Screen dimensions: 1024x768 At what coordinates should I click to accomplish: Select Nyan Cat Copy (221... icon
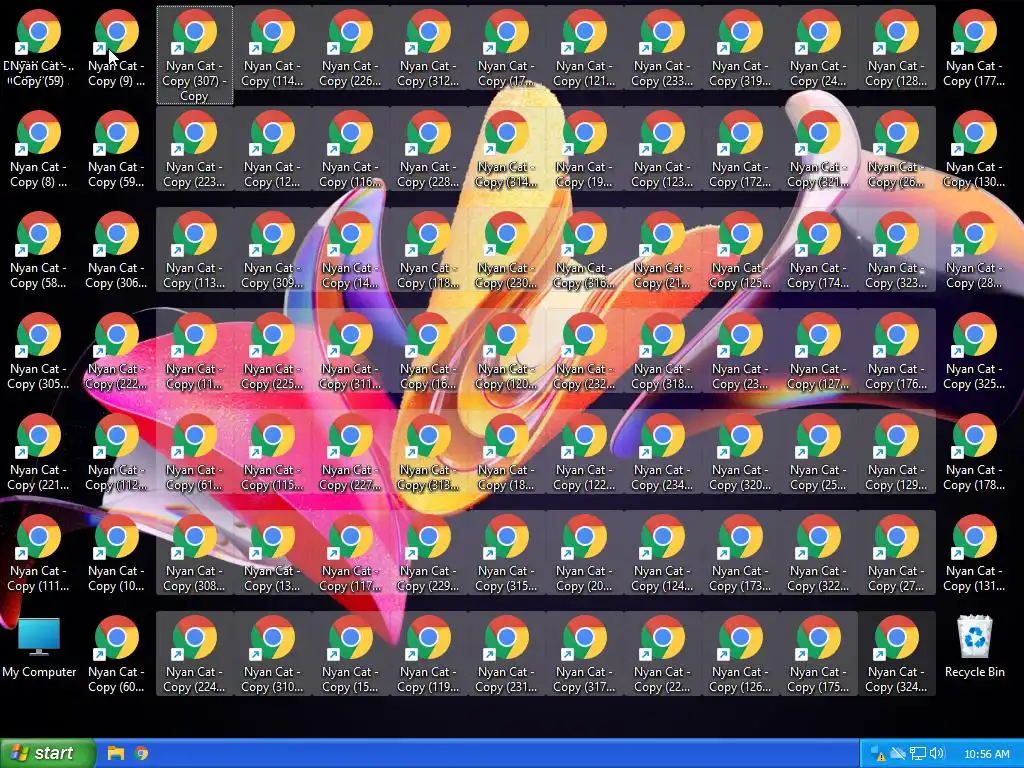point(39,452)
